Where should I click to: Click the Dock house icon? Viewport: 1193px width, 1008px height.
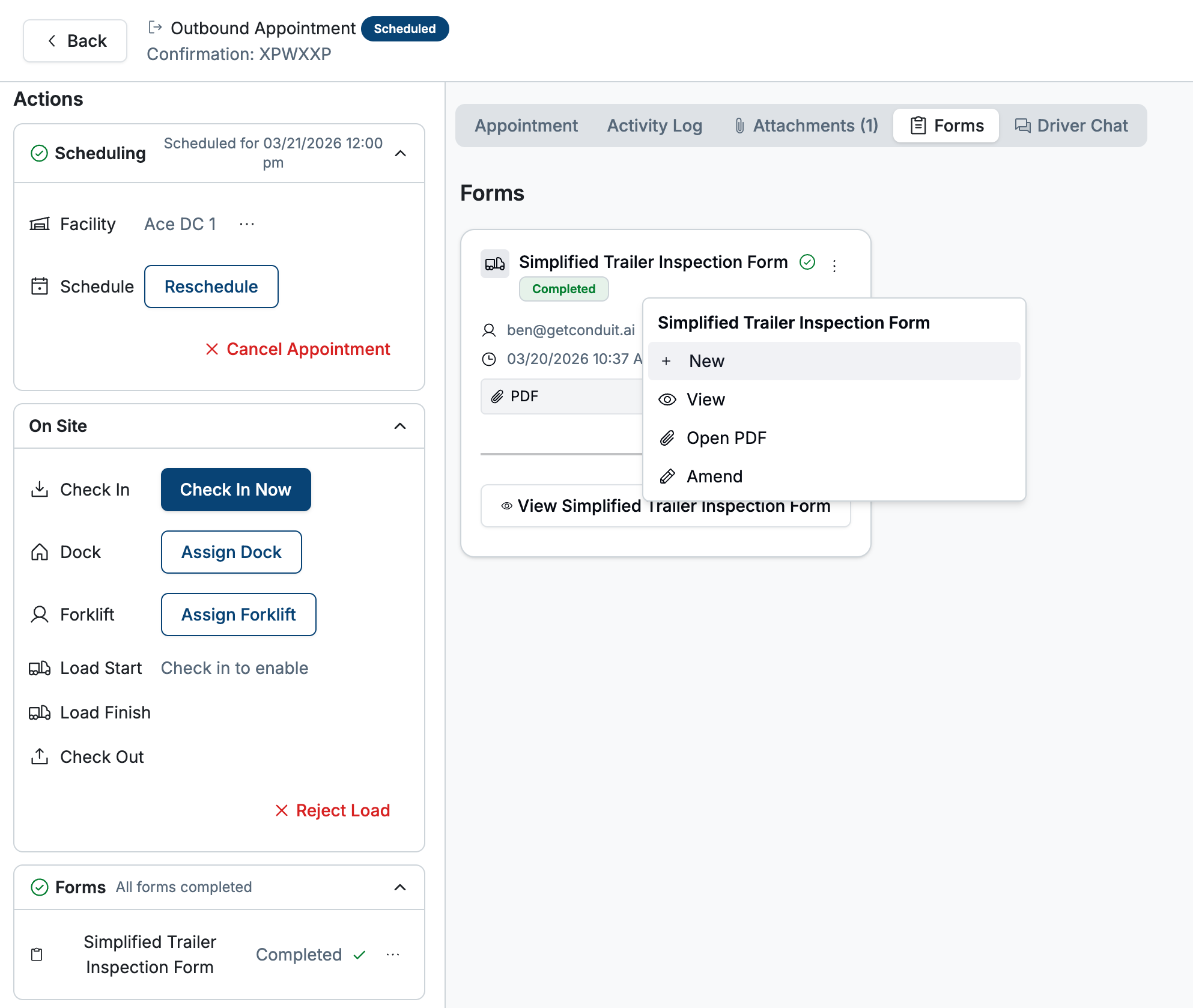[40, 552]
